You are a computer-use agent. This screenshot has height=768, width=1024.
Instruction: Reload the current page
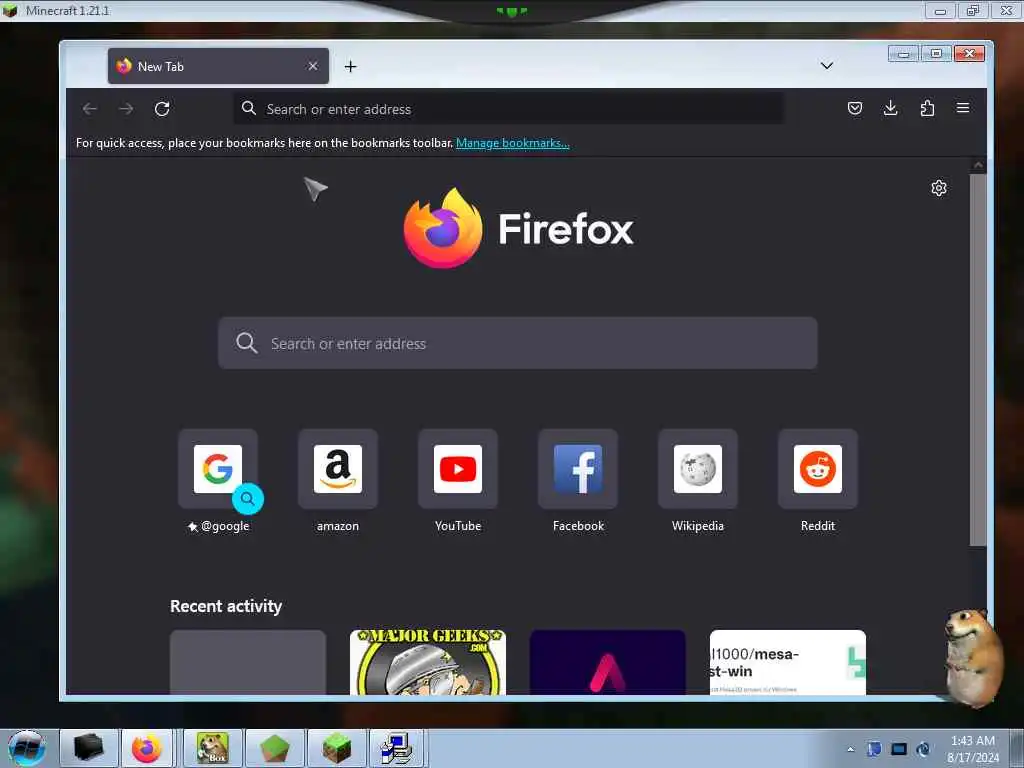coord(162,109)
